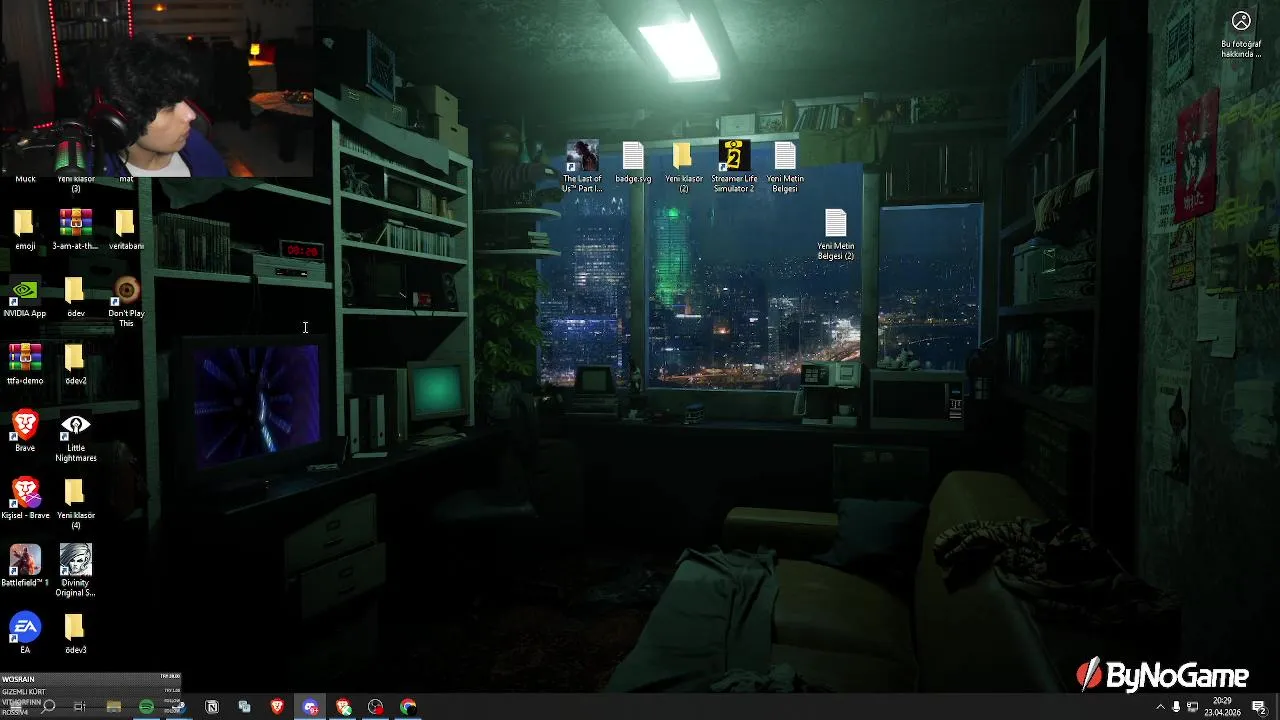Open Task View on the taskbar
The height and width of the screenshot is (720, 1280).
pyautogui.click(x=80, y=706)
